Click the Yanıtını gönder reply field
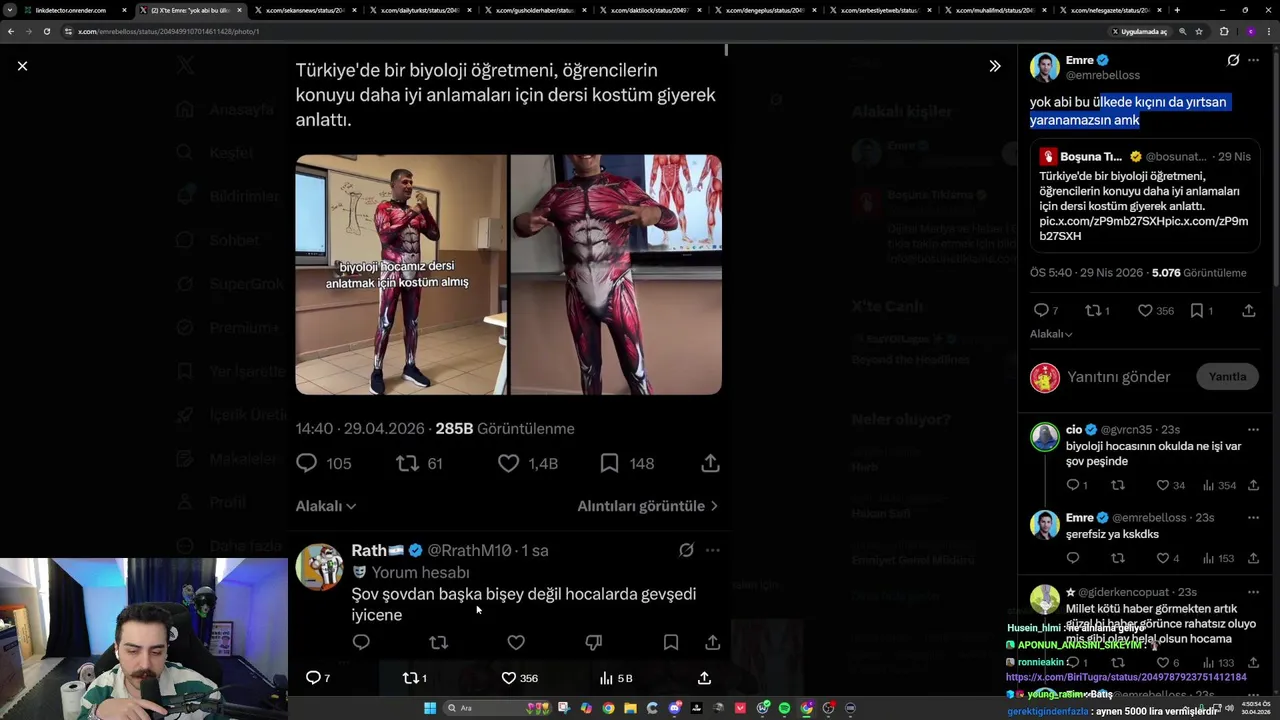 pyautogui.click(x=1118, y=377)
